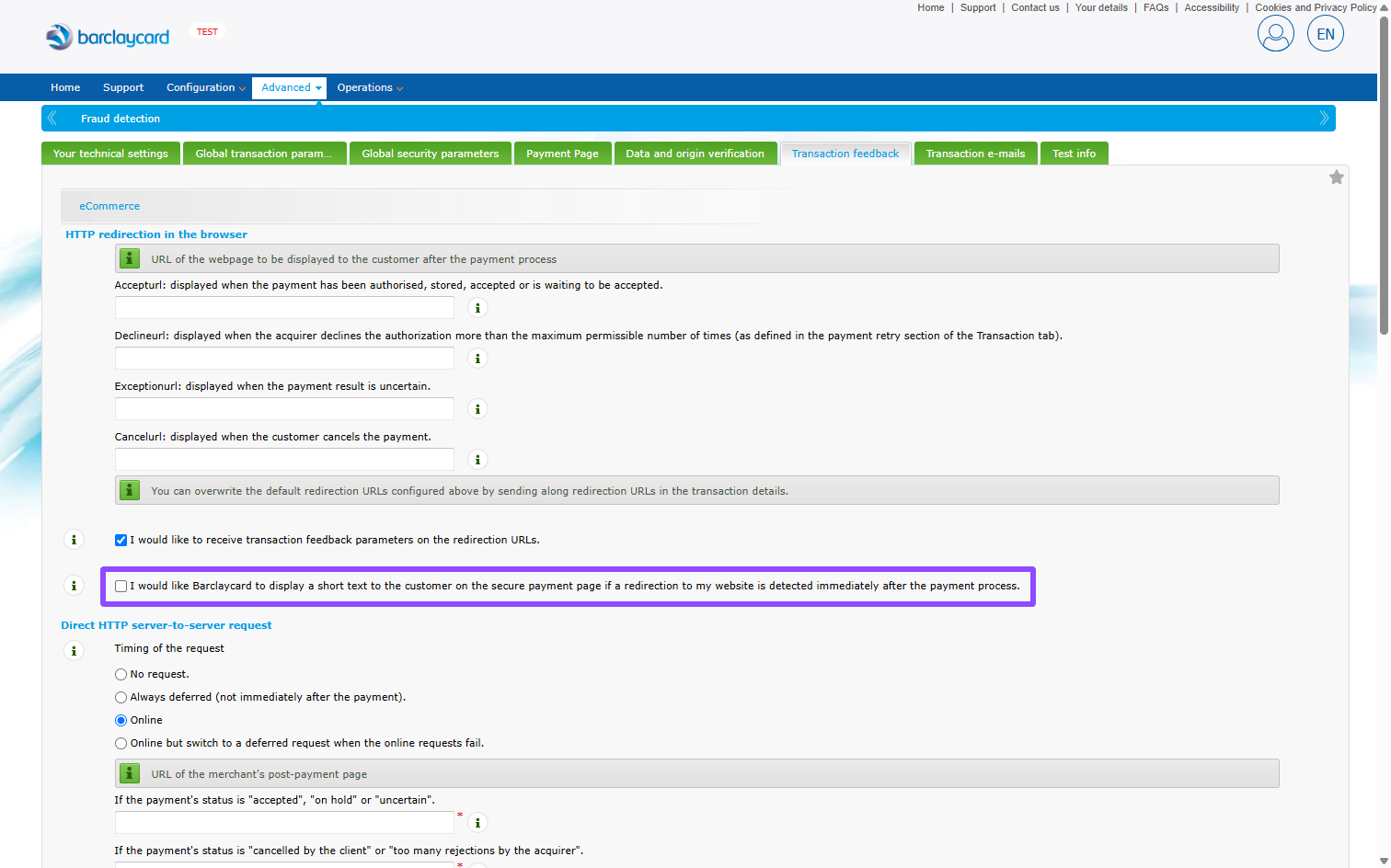Image resolution: width=1391 pixels, height=868 pixels.
Task: Select the Transaction feedback tab
Action: pyautogui.click(x=845, y=154)
